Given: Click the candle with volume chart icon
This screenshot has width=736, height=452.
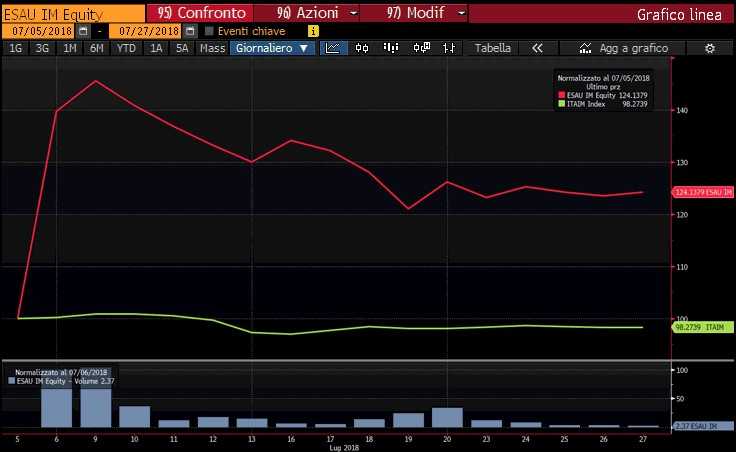Looking at the screenshot, I should click(x=422, y=48).
